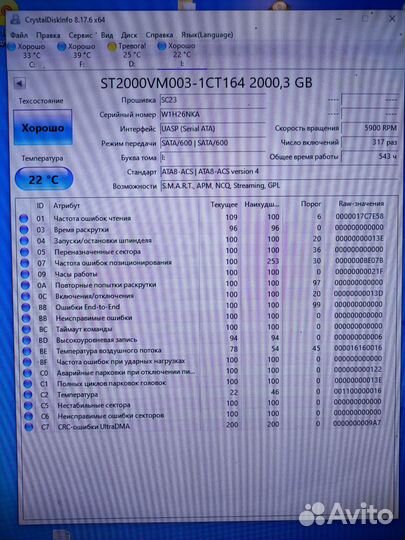Screen dimensions: 405x540
Task: Open the Справка menu
Action: (x=159, y=35)
